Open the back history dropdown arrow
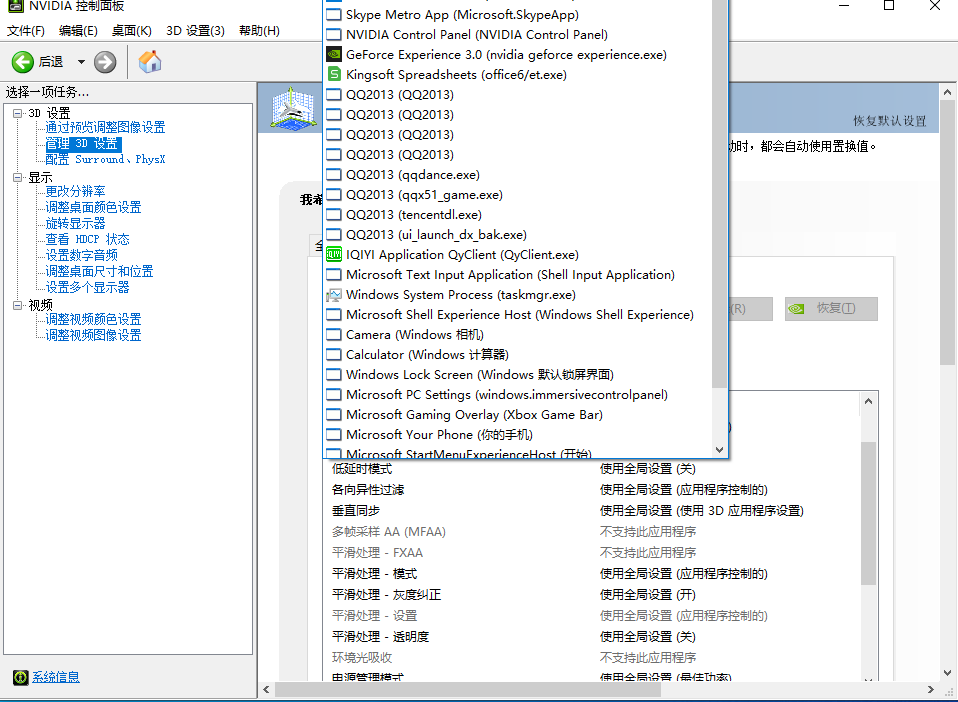 81,62
